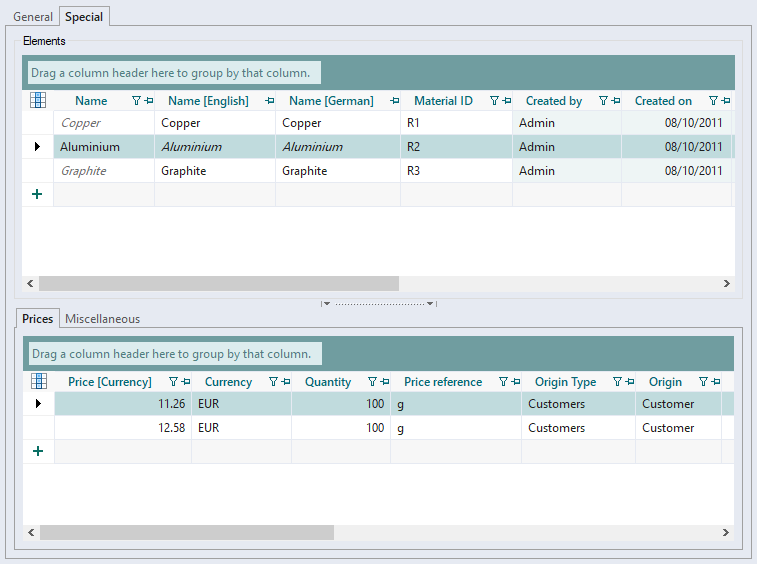The width and height of the screenshot is (757, 564).
Task: Click the filter icon on Material ID column
Action: click(494, 101)
